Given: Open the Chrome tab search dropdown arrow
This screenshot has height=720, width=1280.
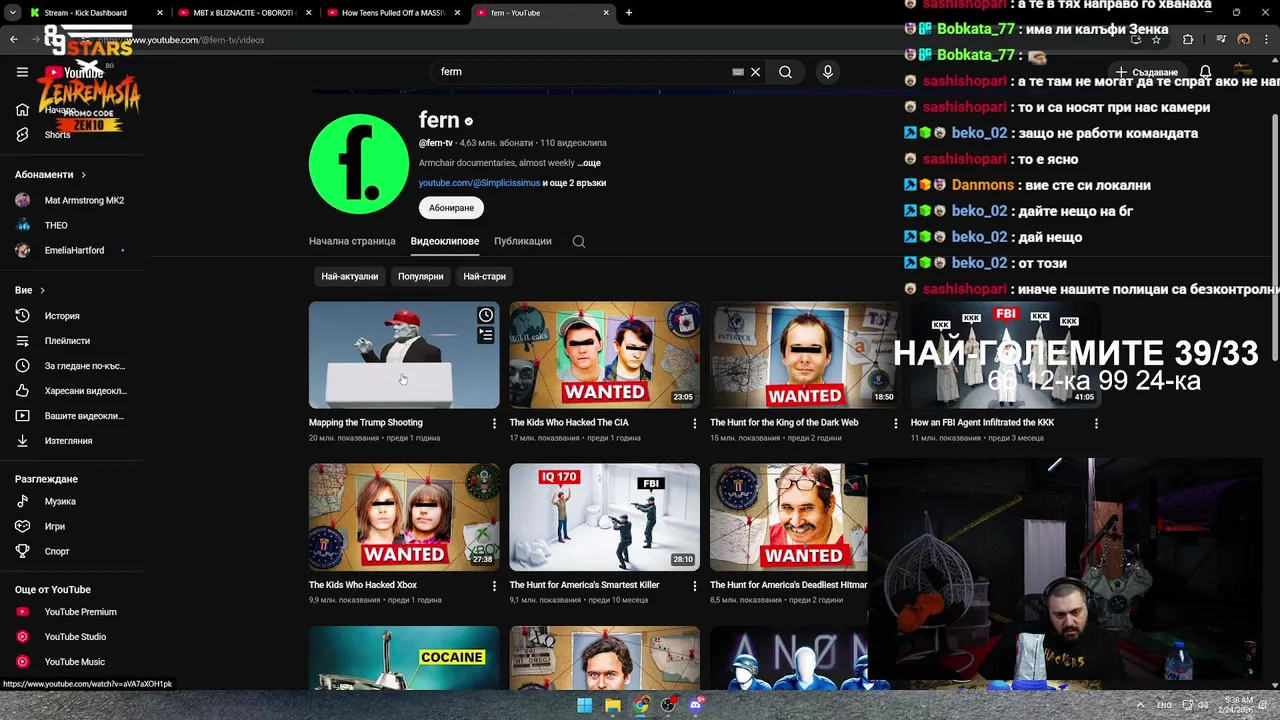Looking at the screenshot, I should [x=13, y=13].
